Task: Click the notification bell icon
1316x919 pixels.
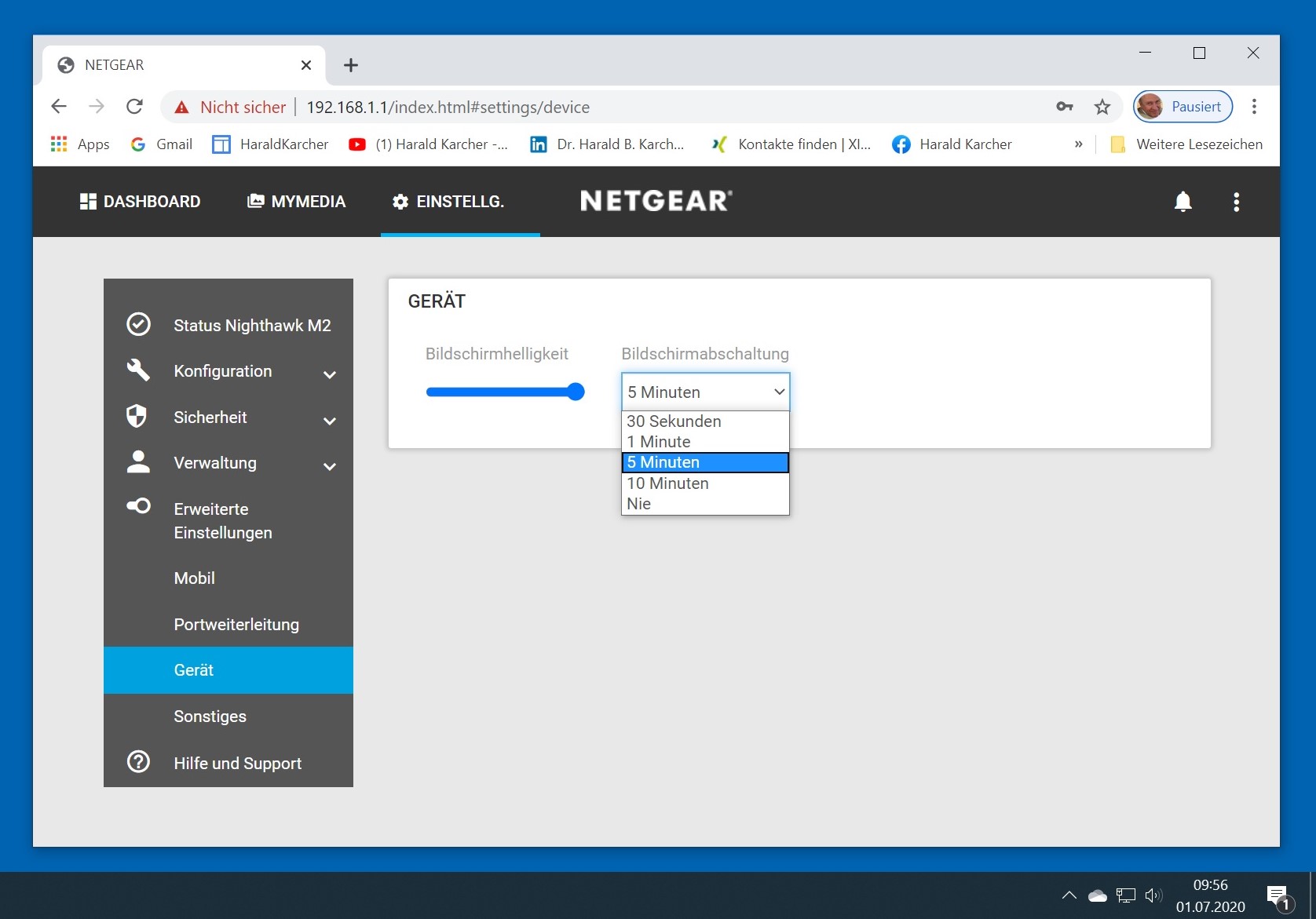Action: pos(1183,202)
